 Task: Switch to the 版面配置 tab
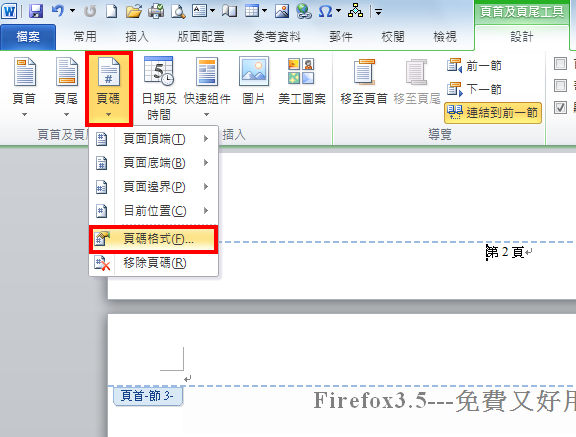pos(201,37)
